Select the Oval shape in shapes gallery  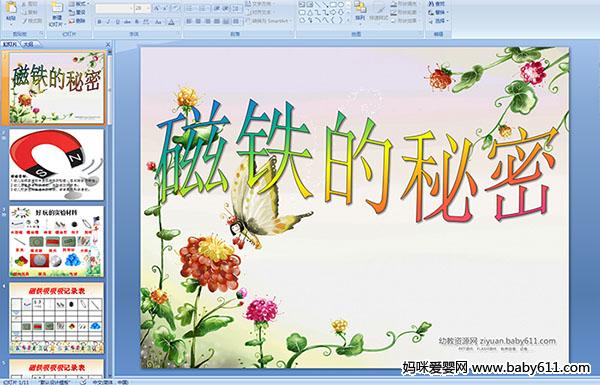pyautogui.click(x=341, y=5)
